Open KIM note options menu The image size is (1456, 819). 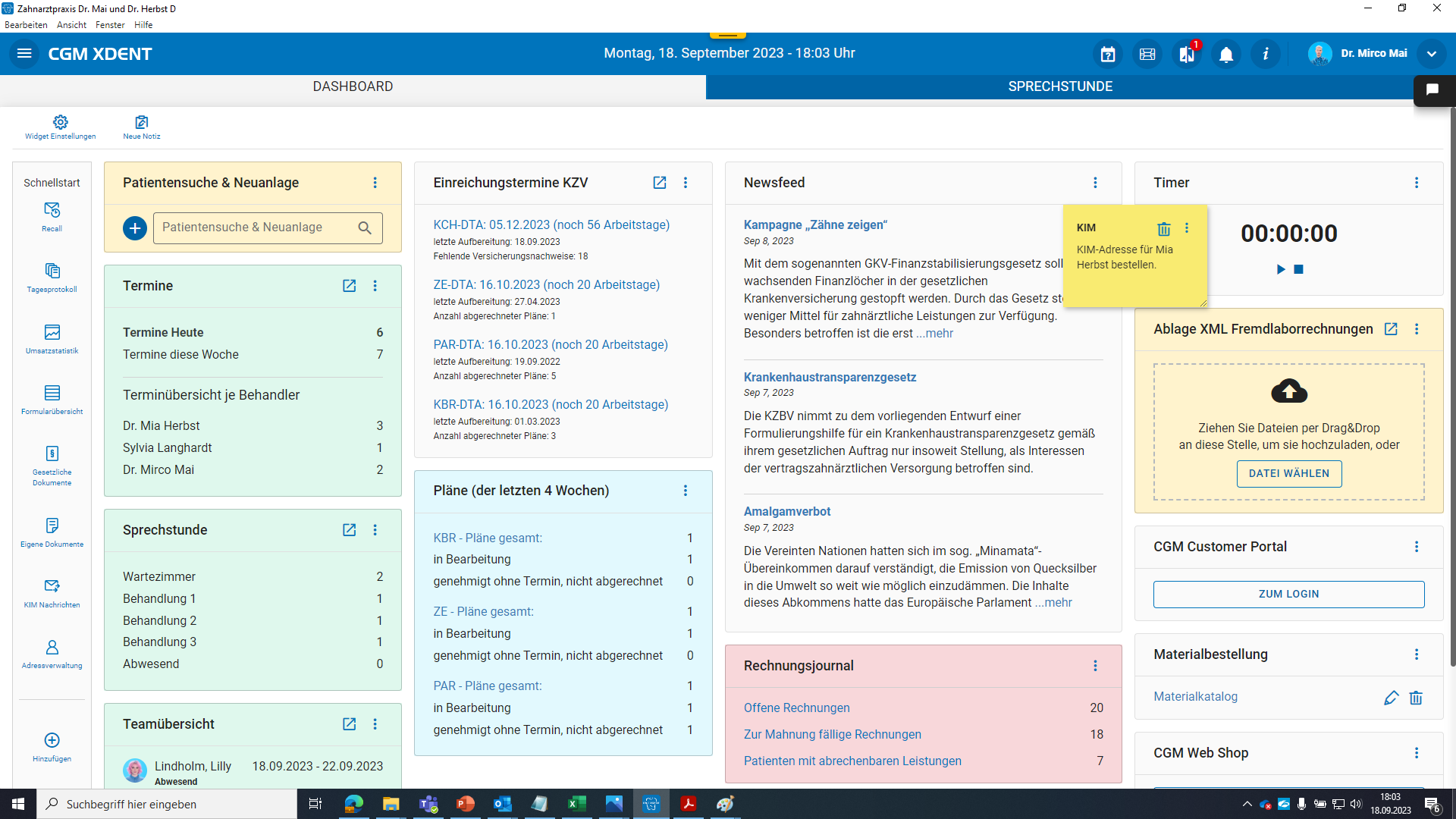(1187, 228)
